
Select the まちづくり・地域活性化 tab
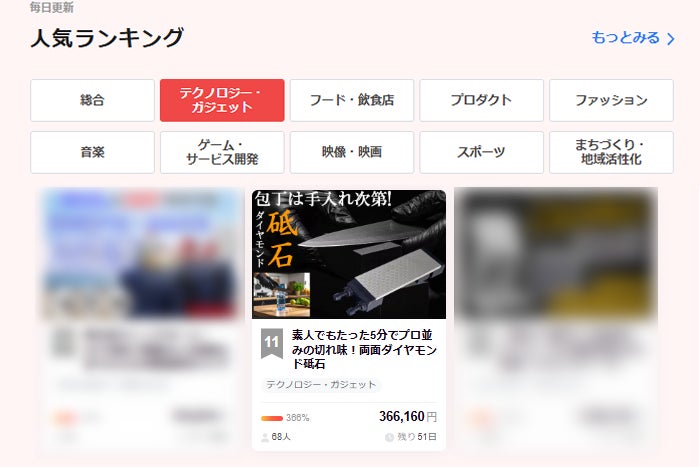tap(611, 152)
